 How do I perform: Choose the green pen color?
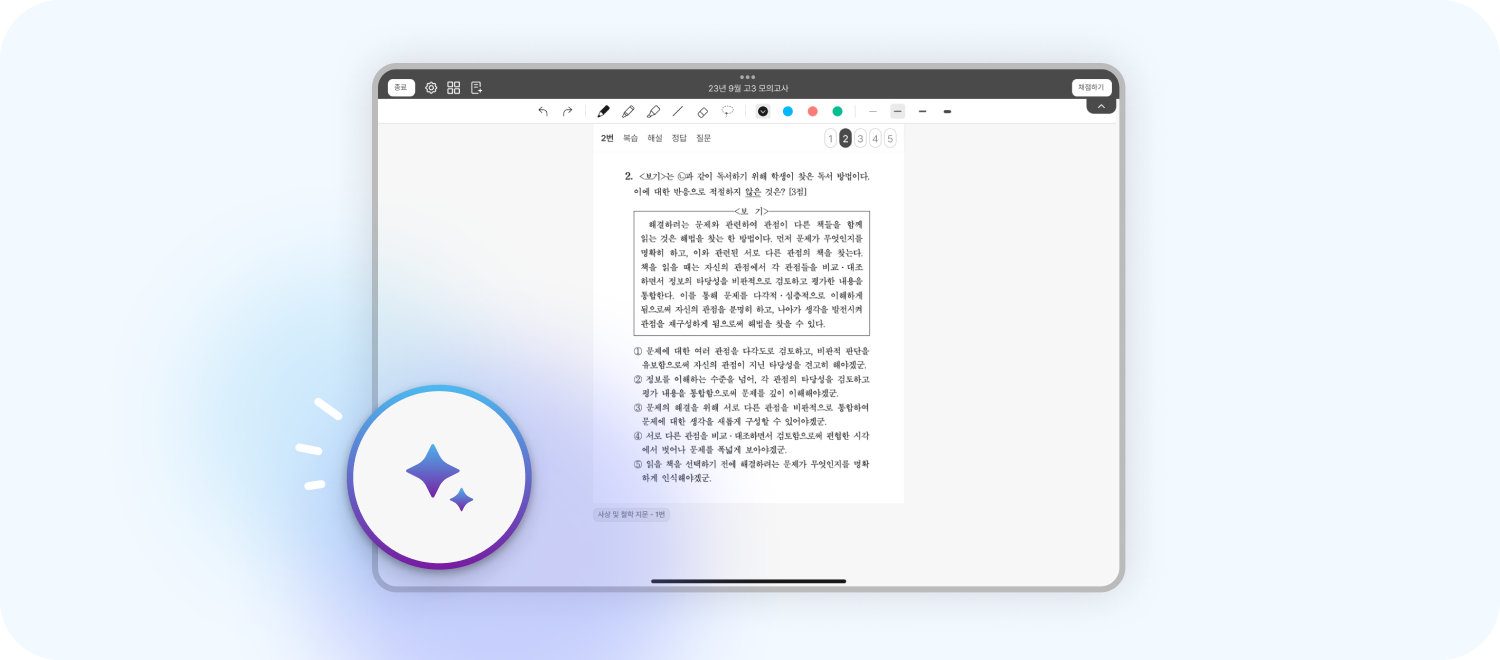(x=838, y=111)
